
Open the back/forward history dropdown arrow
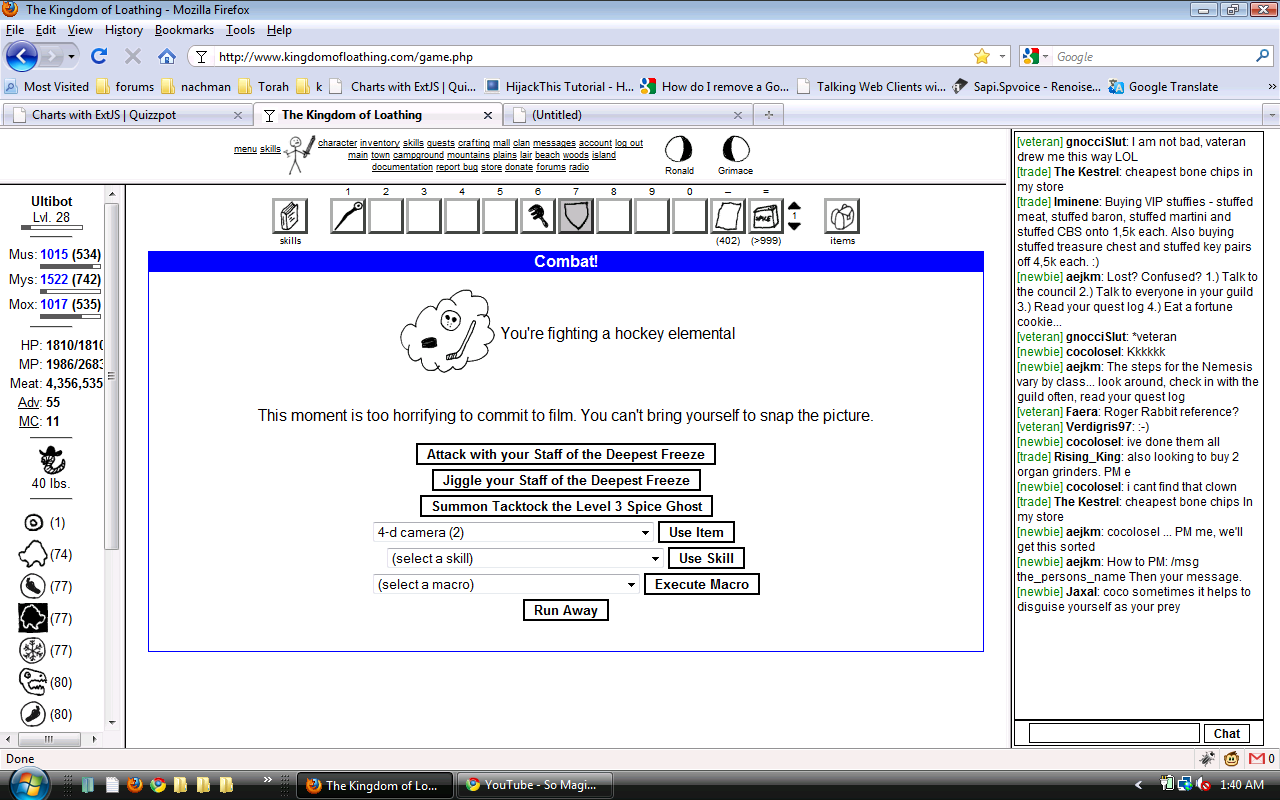click(x=72, y=56)
